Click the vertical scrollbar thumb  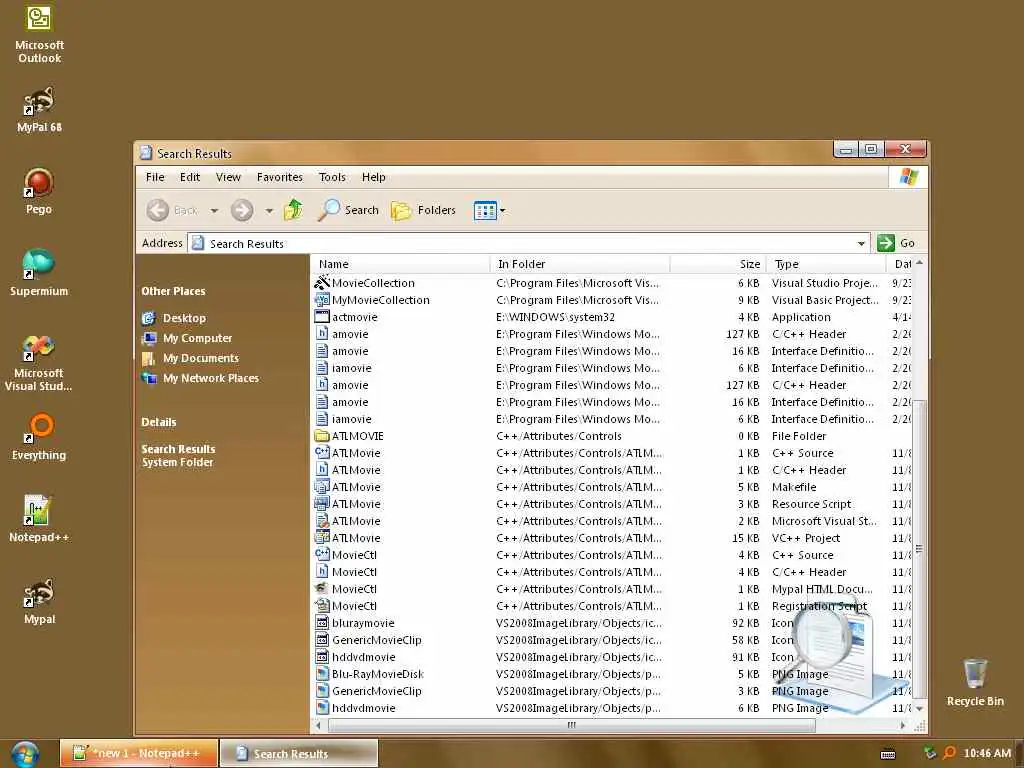click(919, 549)
